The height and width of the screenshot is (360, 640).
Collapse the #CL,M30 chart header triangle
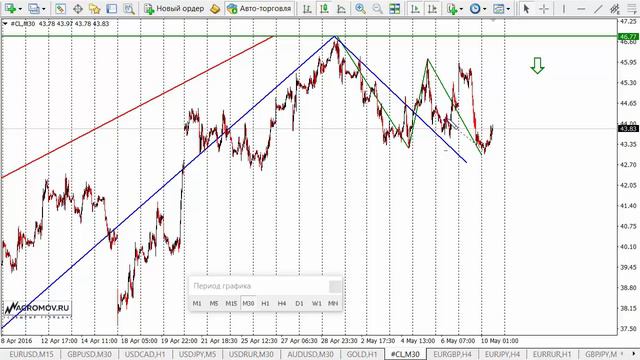point(5,24)
